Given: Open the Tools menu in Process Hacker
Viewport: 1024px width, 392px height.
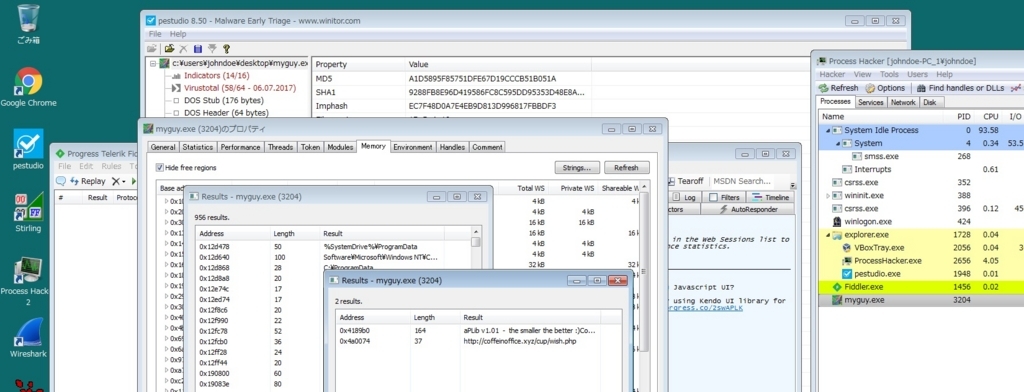Looking at the screenshot, I should 889,74.
